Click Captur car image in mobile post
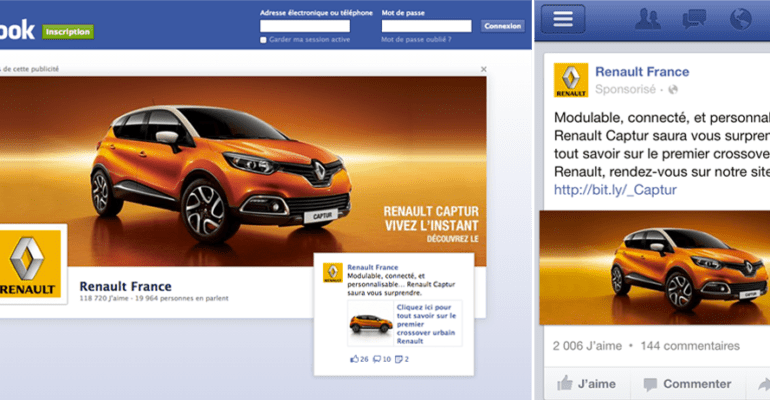The image size is (770, 400). (655, 267)
